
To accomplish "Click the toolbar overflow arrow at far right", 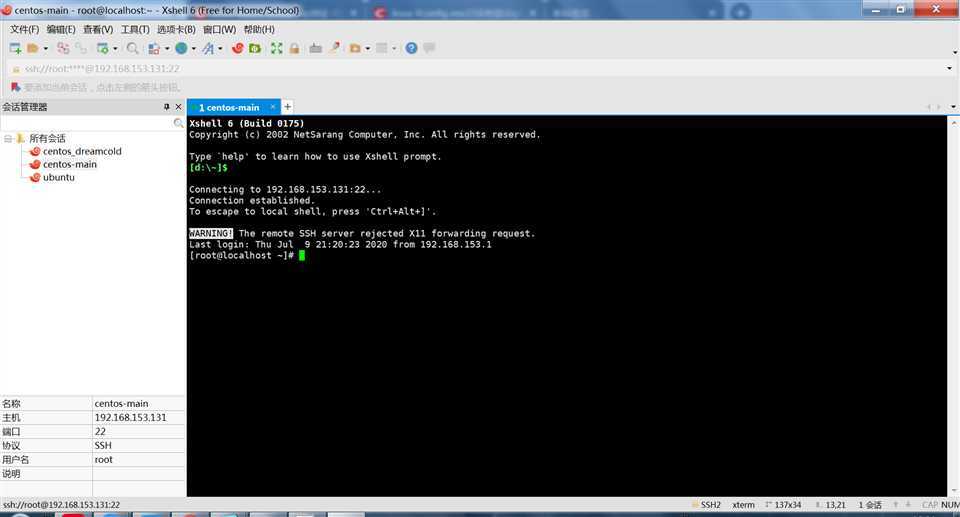I will [x=954, y=53].
